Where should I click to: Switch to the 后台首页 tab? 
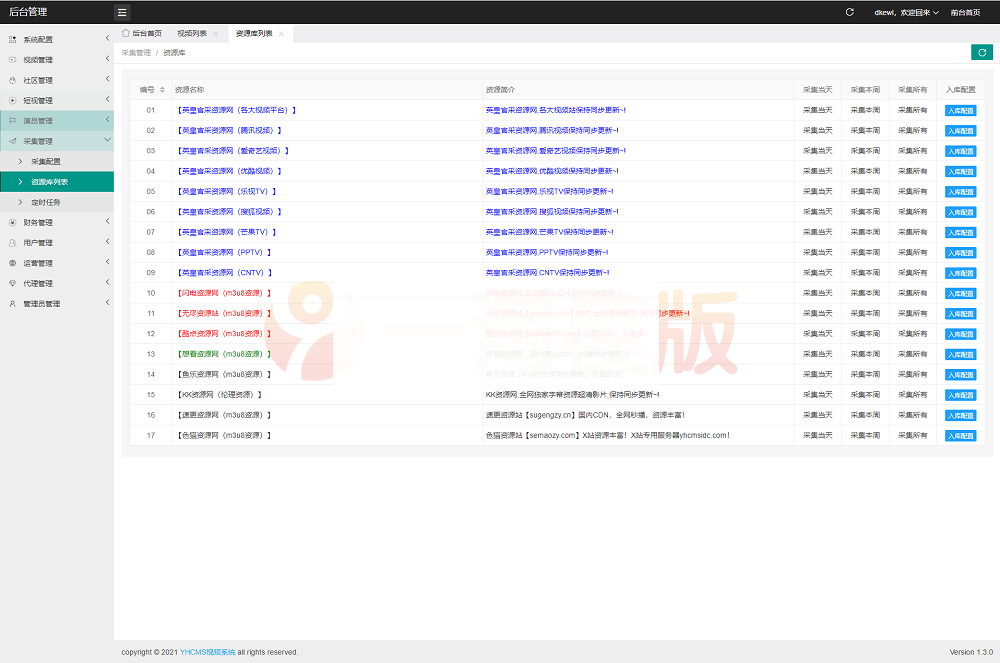(x=142, y=34)
